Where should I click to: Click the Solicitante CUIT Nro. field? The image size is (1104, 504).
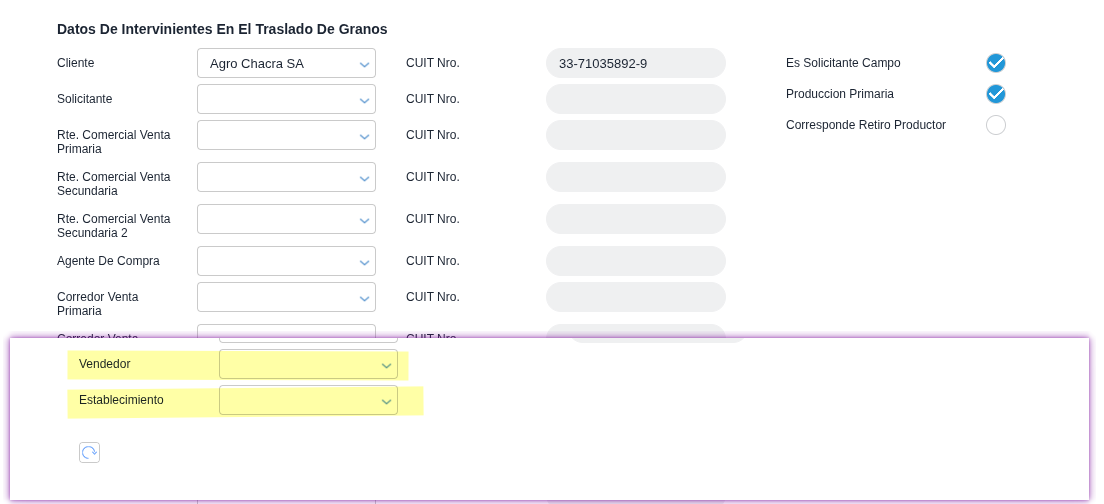click(x=635, y=99)
